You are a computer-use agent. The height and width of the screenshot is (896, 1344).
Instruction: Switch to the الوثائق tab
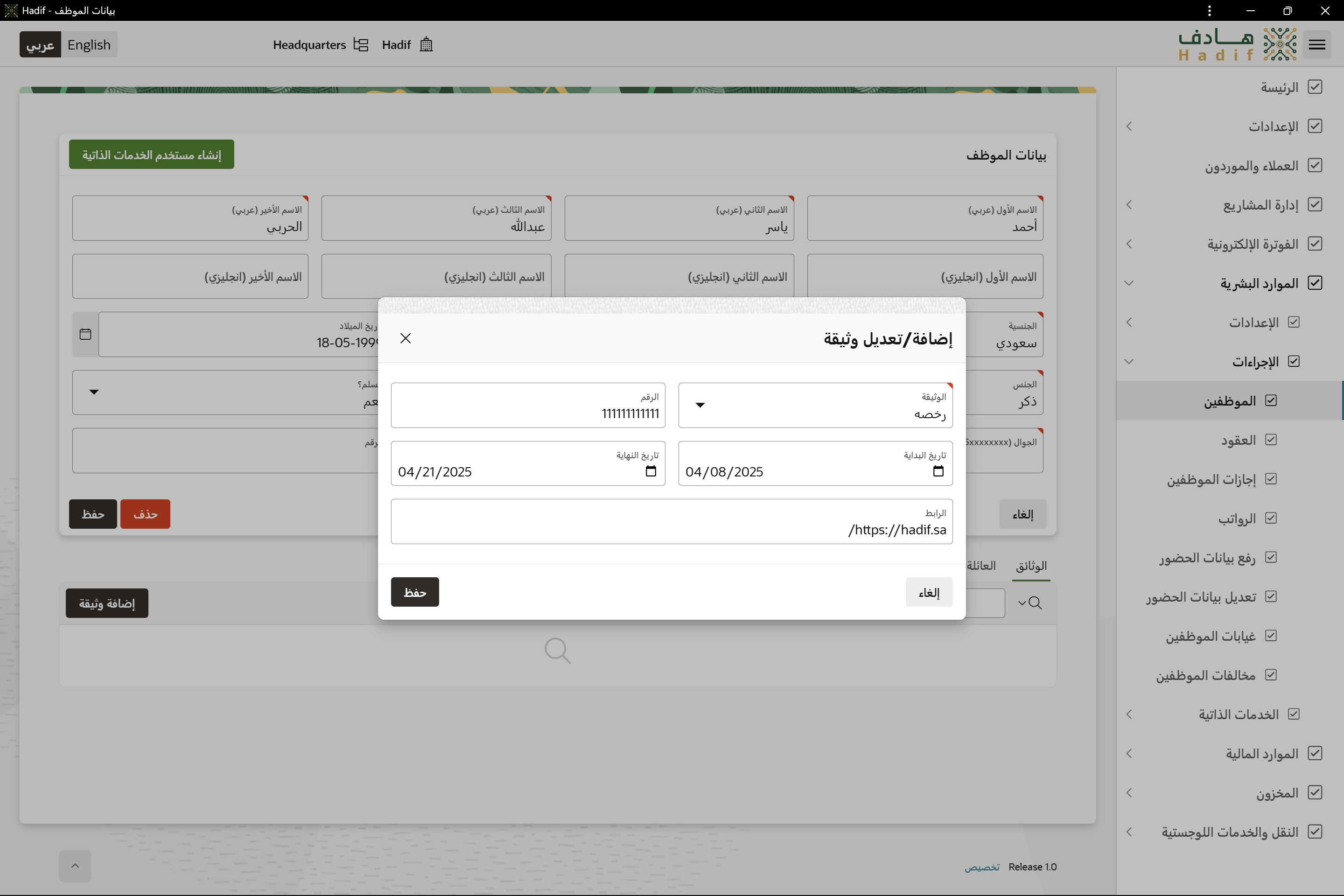[1031, 566]
